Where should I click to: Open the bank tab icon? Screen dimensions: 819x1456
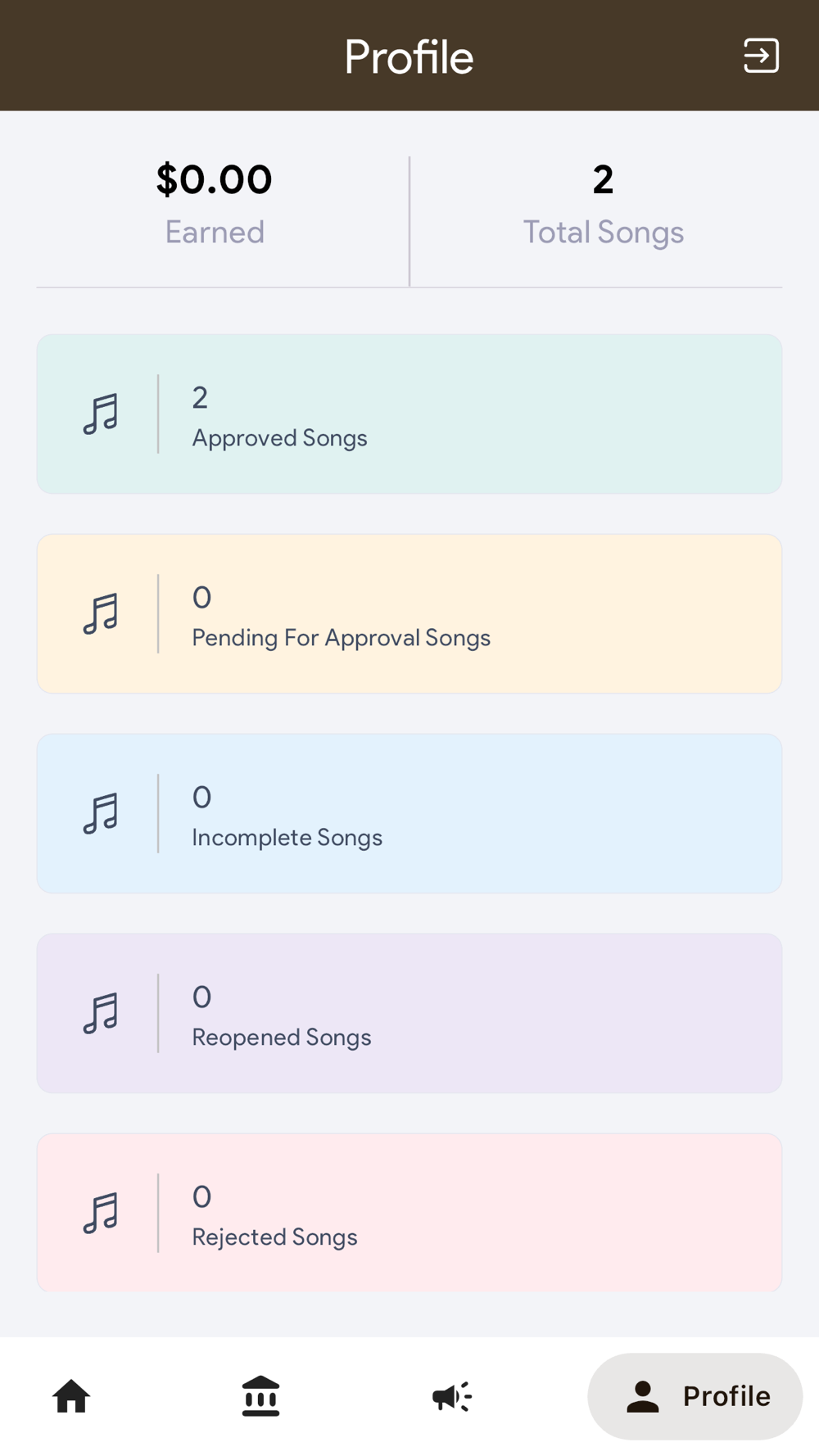coord(260,1396)
